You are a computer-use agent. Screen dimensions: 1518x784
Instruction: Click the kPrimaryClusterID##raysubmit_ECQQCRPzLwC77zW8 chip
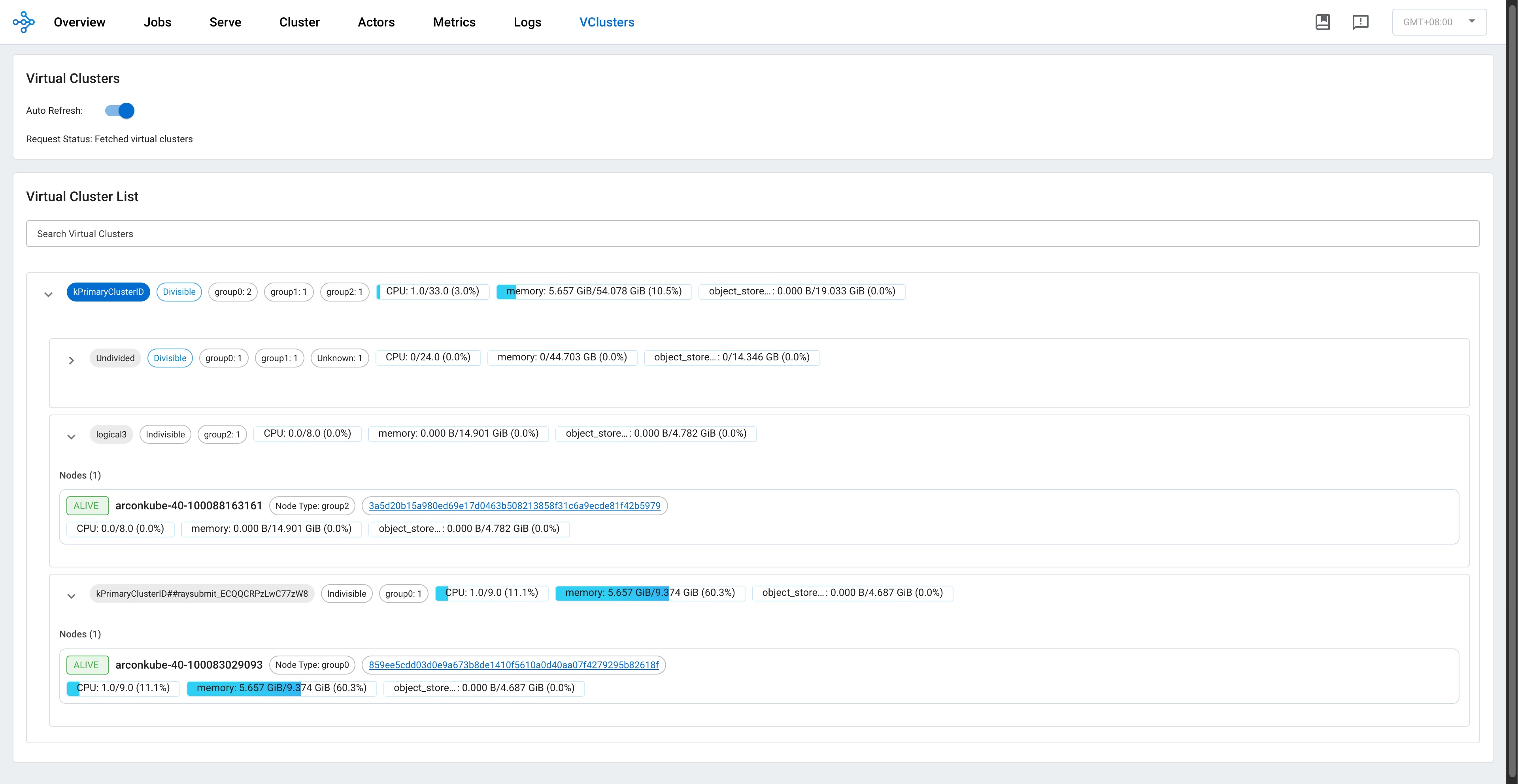pyautogui.click(x=202, y=593)
